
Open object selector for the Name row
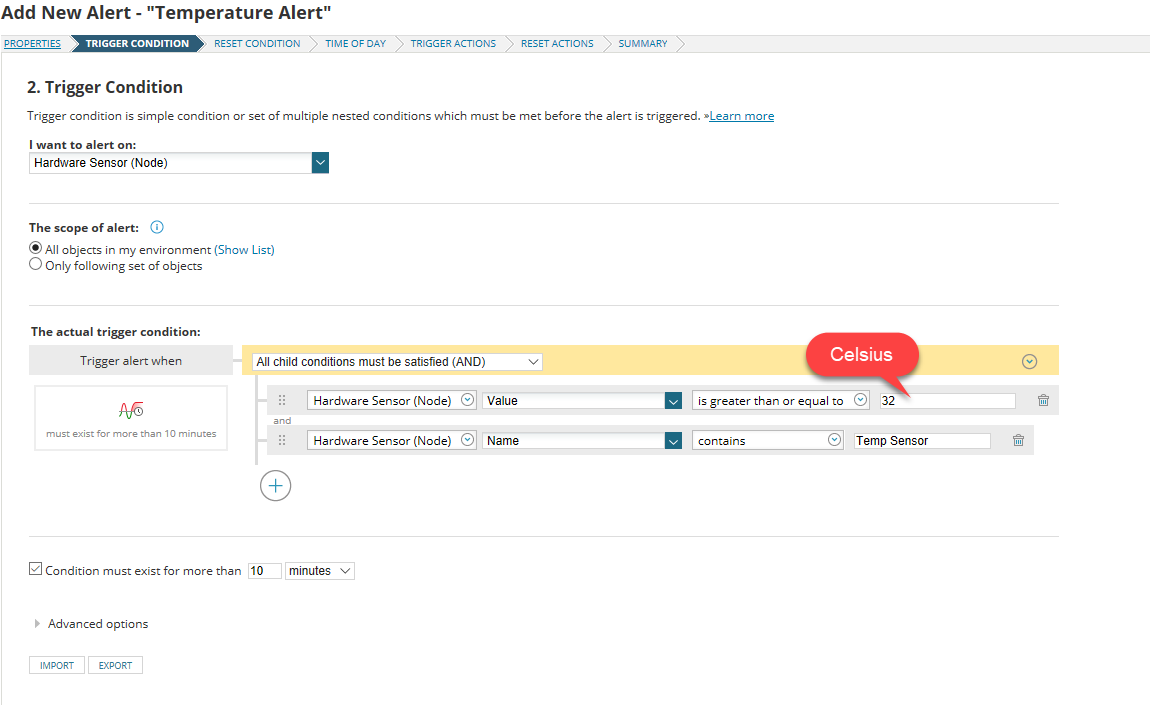[x=392, y=440]
